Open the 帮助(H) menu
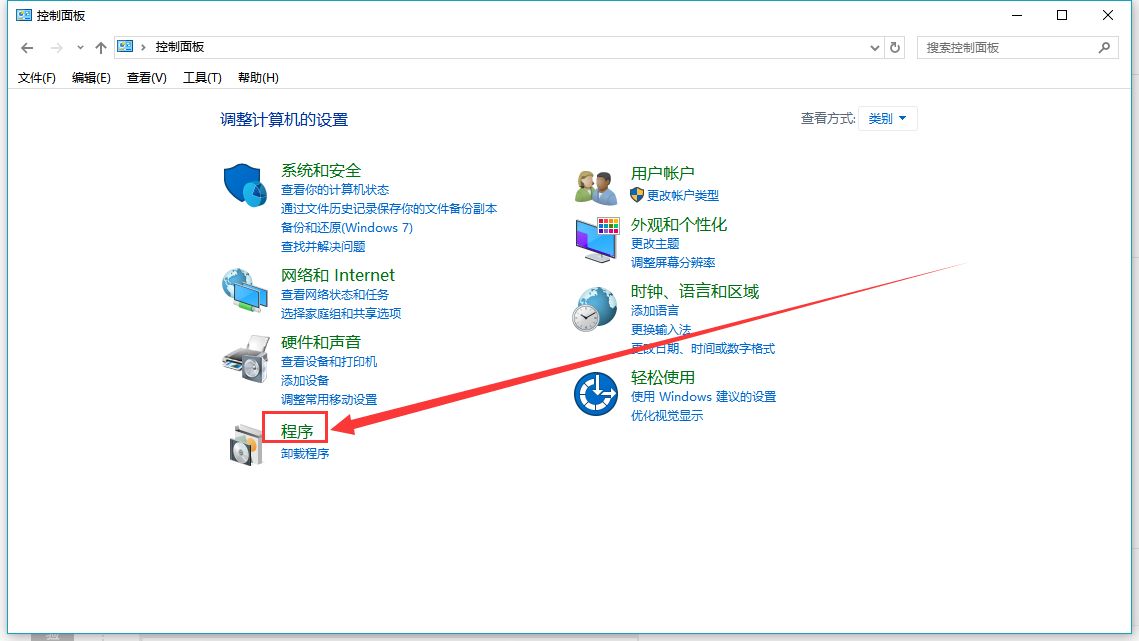1139x641 pixels. coord(258,78)
